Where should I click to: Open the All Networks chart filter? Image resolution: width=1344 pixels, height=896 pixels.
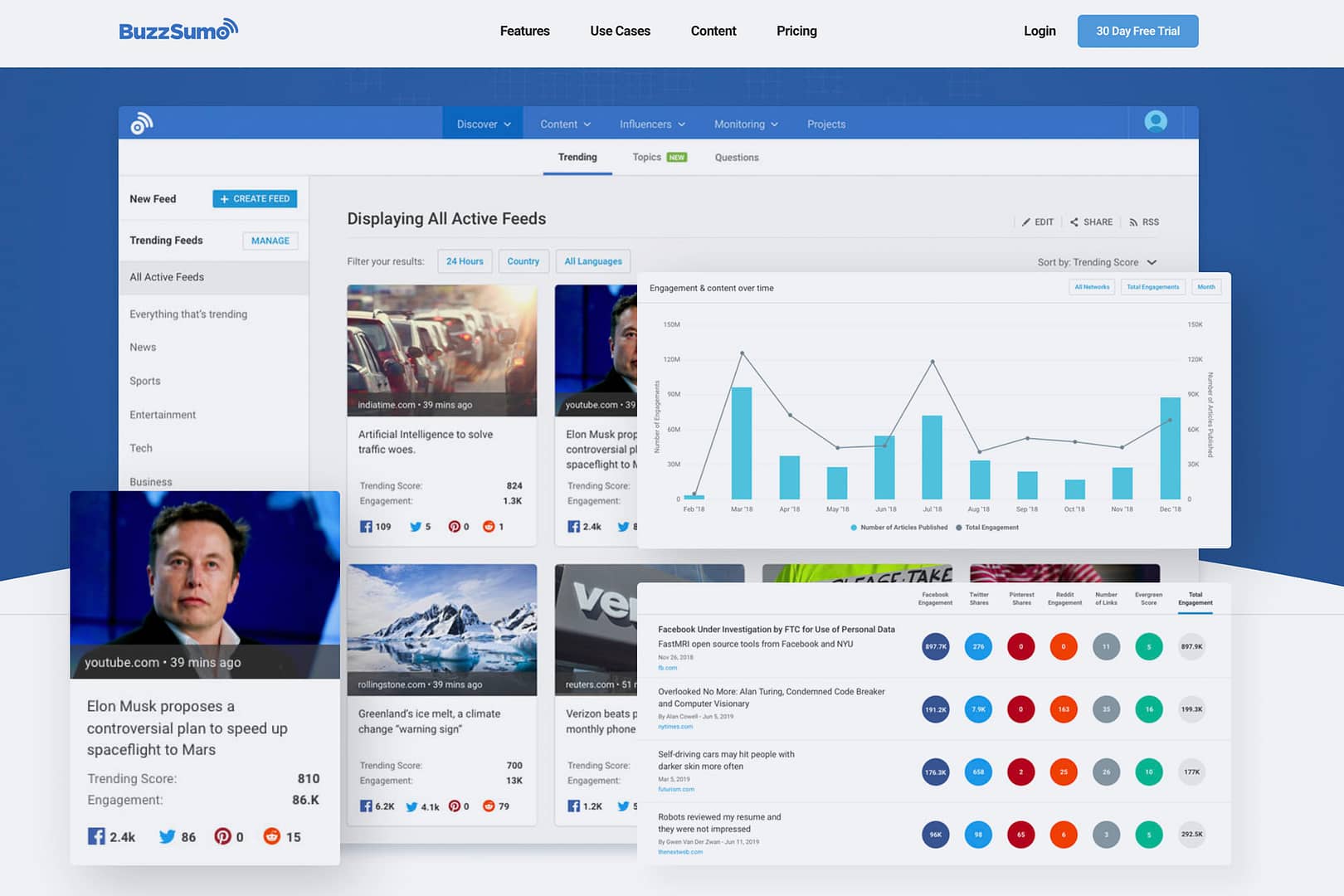[x=1092, y=287]
